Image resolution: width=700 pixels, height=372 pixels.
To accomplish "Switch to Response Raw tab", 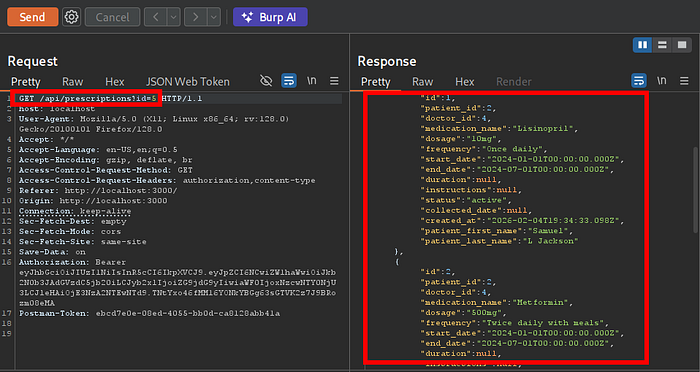I will pos(422,82).
